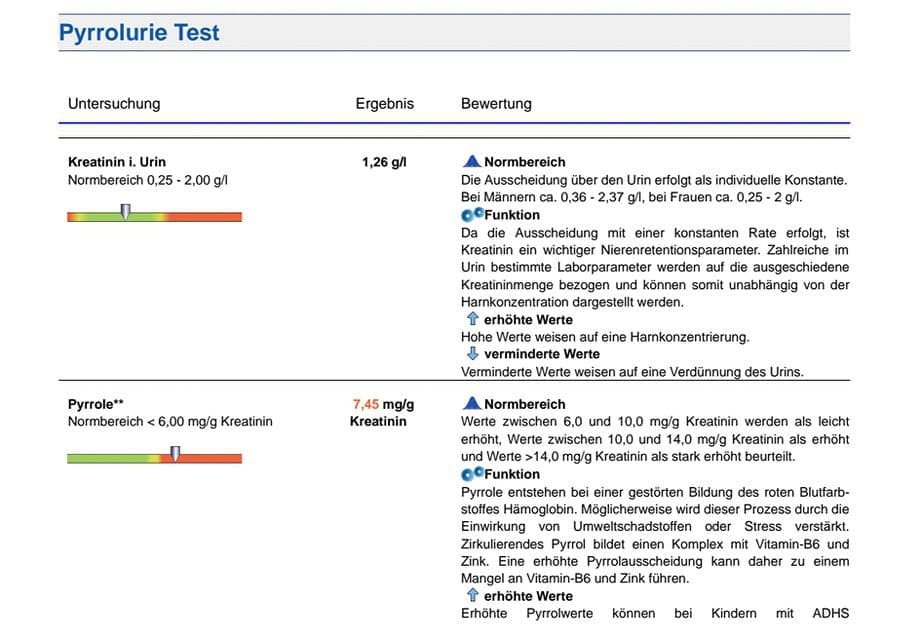Click the Normbereich triangle icon under Pyrrole

point(472,404)
